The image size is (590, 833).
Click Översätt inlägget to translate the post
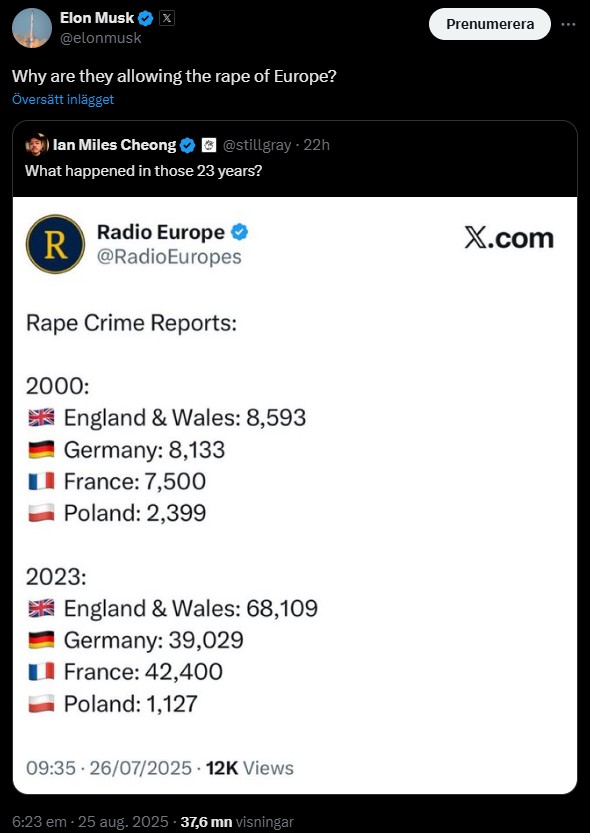click(63, 99)
